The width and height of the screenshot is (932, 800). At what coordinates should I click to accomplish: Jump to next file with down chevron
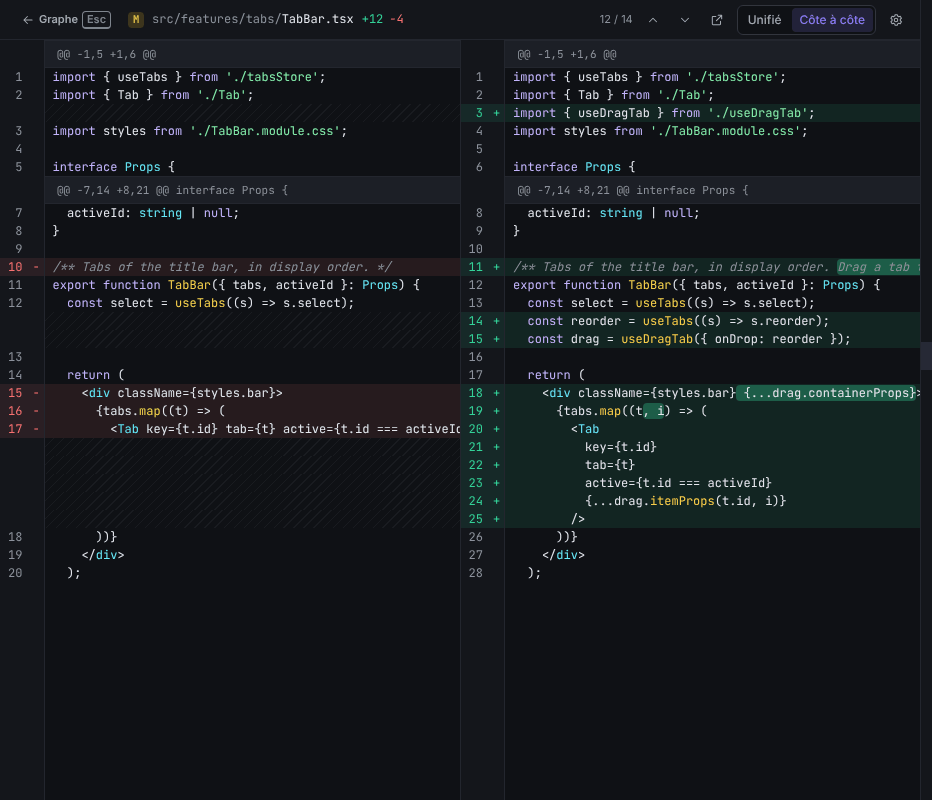685,20
